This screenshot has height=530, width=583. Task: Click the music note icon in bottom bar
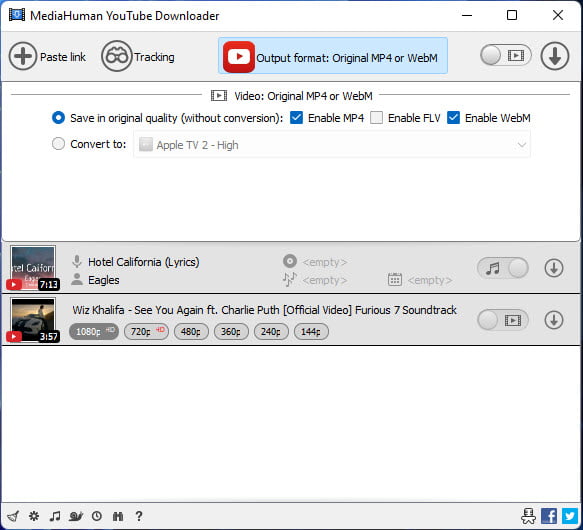(x=55, y=516)
